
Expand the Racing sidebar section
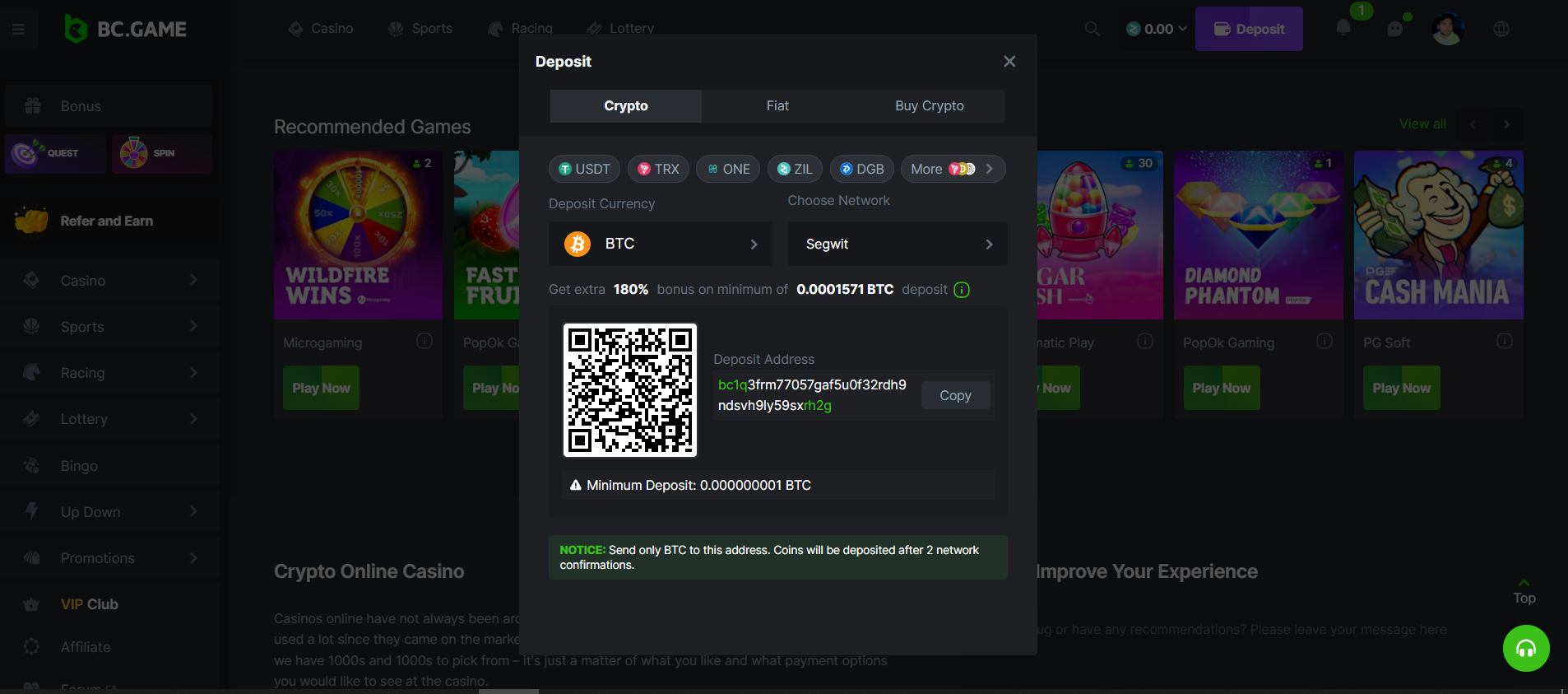pos(109,373)
